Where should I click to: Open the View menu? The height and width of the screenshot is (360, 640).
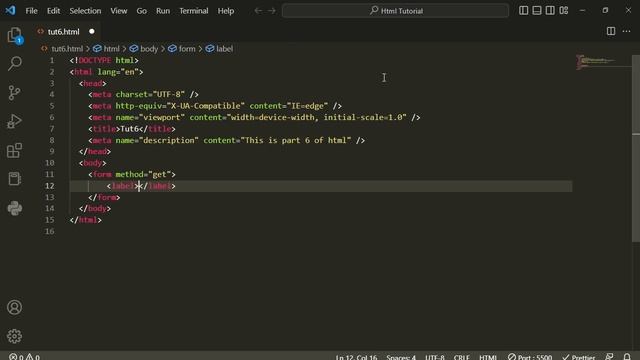119,11
